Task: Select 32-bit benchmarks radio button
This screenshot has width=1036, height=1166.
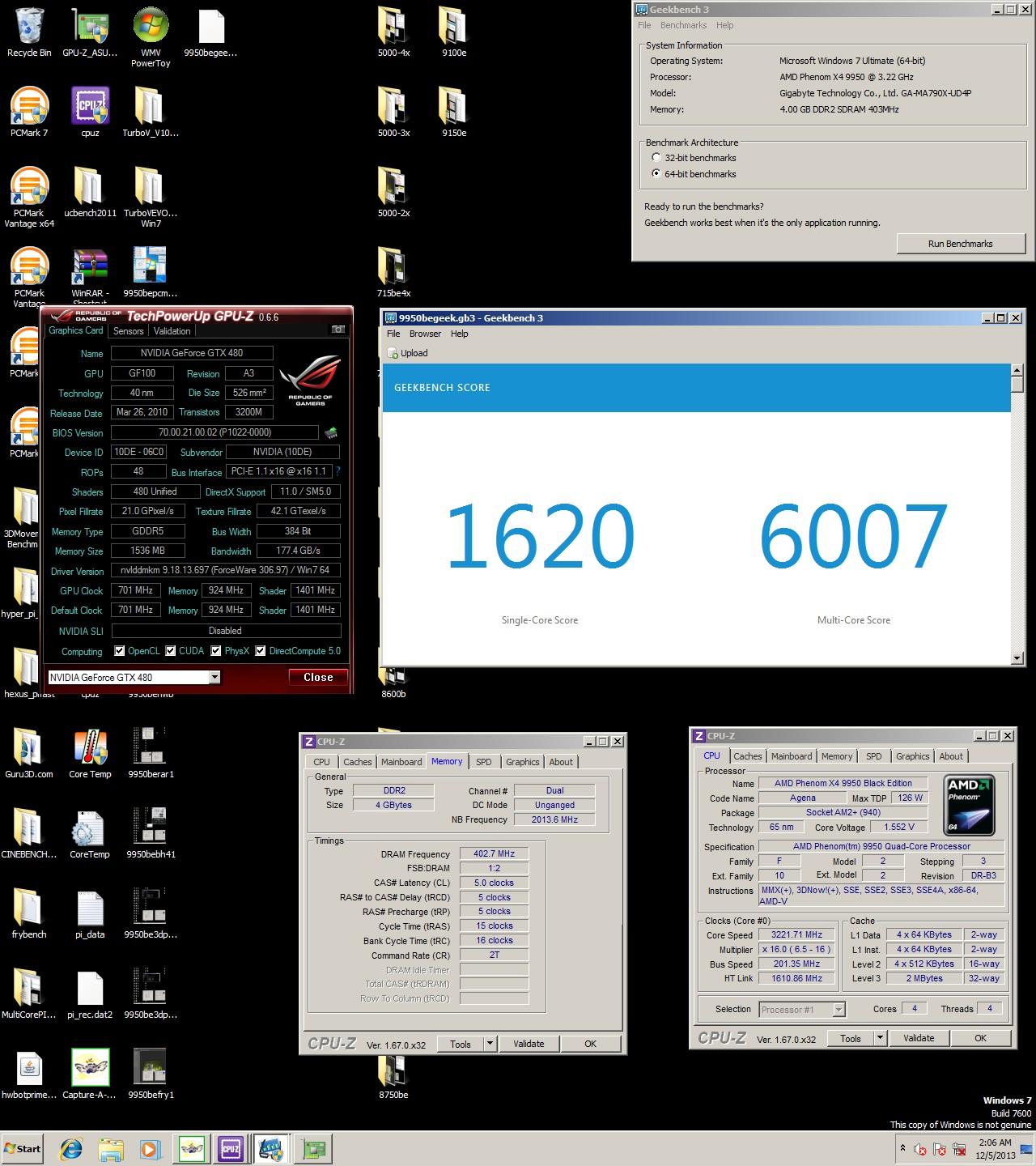Action: click(x=656, y=158)
